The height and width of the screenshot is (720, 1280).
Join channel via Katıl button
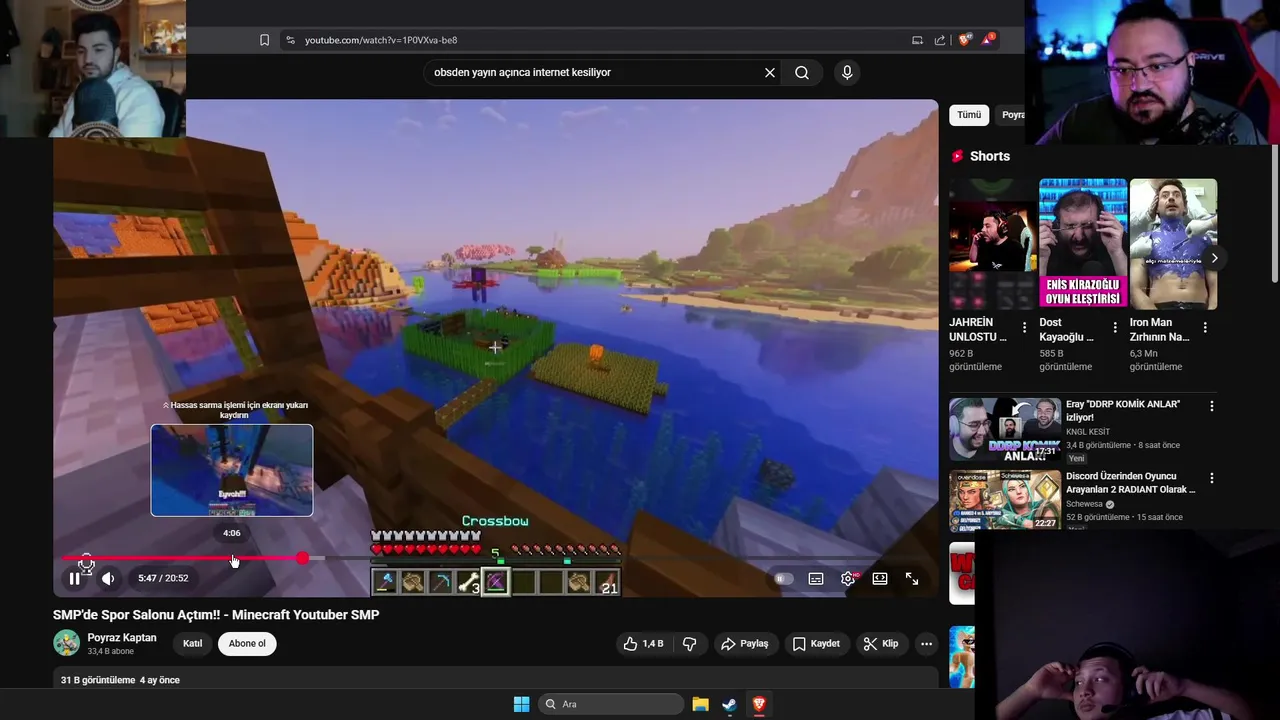(192, 644)
